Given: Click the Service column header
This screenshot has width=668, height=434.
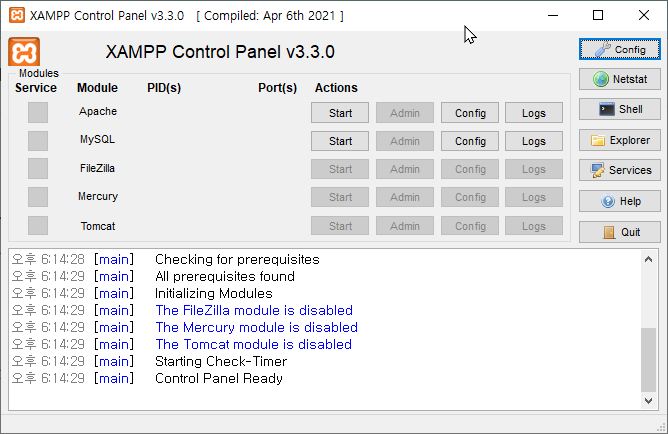Looking at the screenshot, I should 36,88.
